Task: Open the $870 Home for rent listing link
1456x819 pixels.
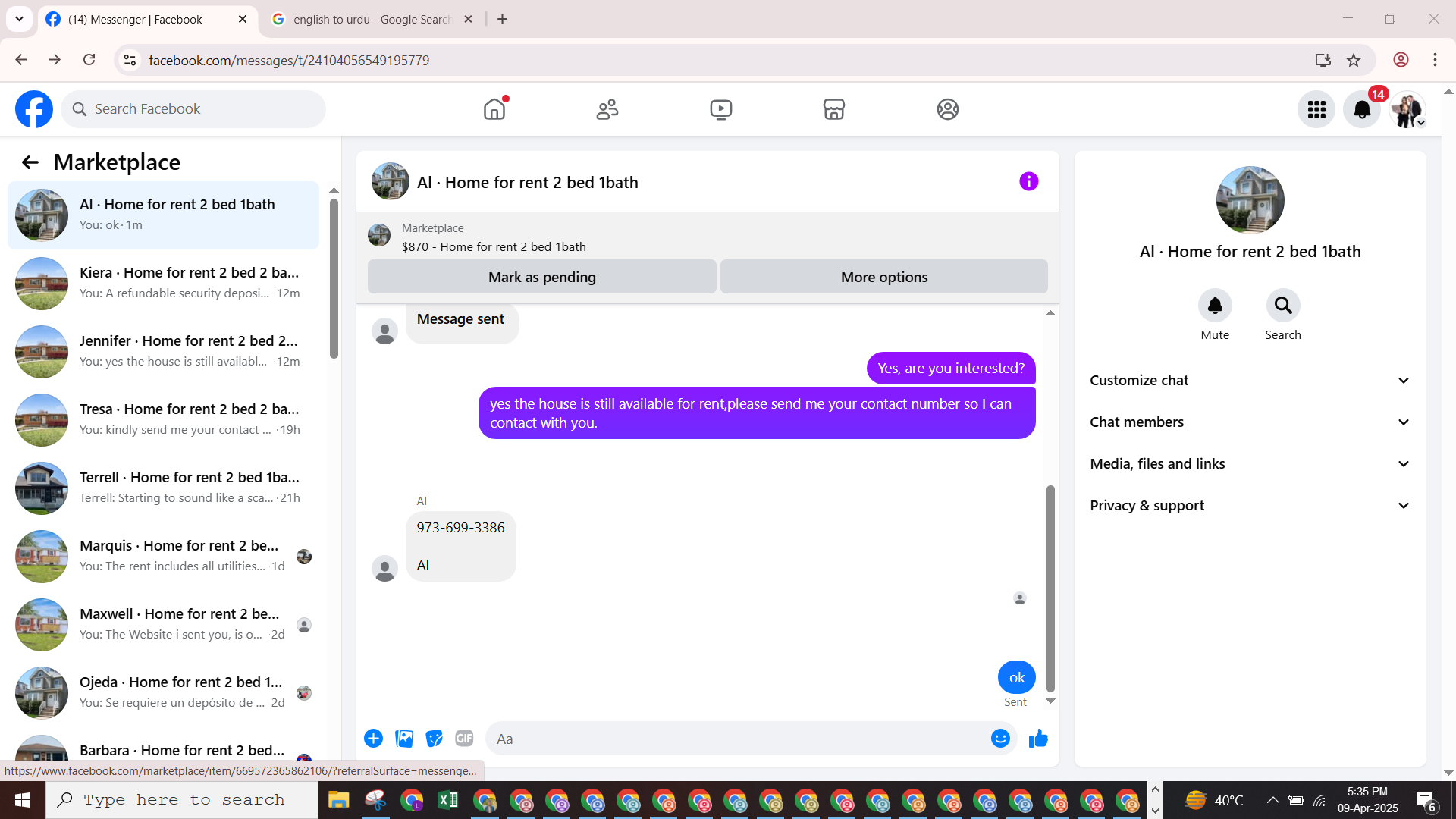Action: point(494,247)
